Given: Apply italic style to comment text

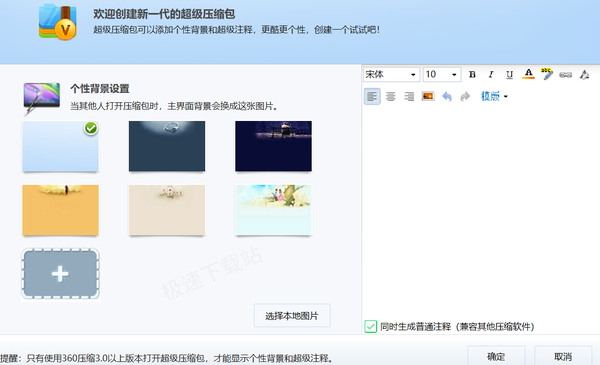Looking at the screenshot, I should pyautogui.click(x=491, y=74).
